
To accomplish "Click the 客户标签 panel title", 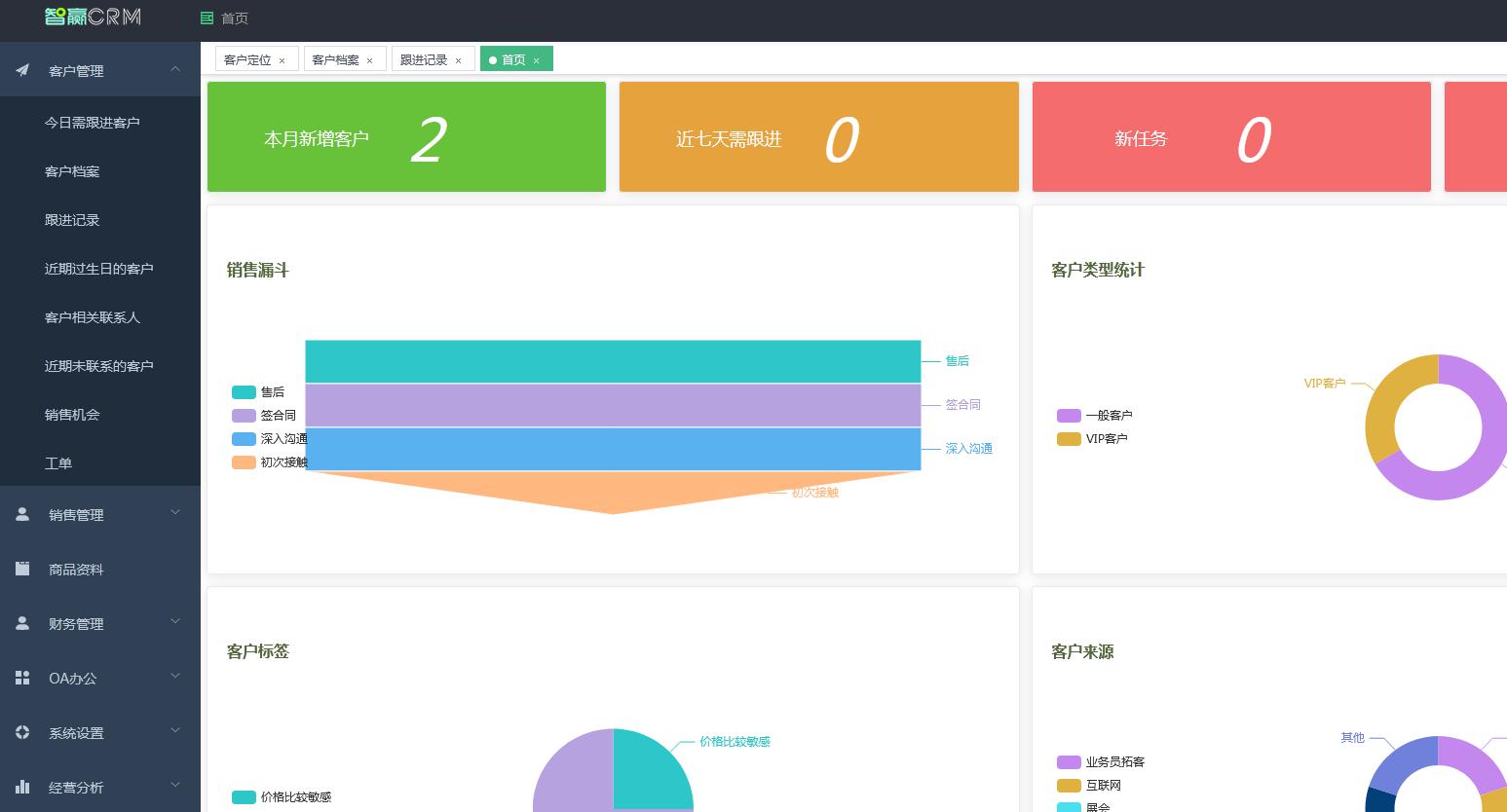I will (x=258, y=652).
